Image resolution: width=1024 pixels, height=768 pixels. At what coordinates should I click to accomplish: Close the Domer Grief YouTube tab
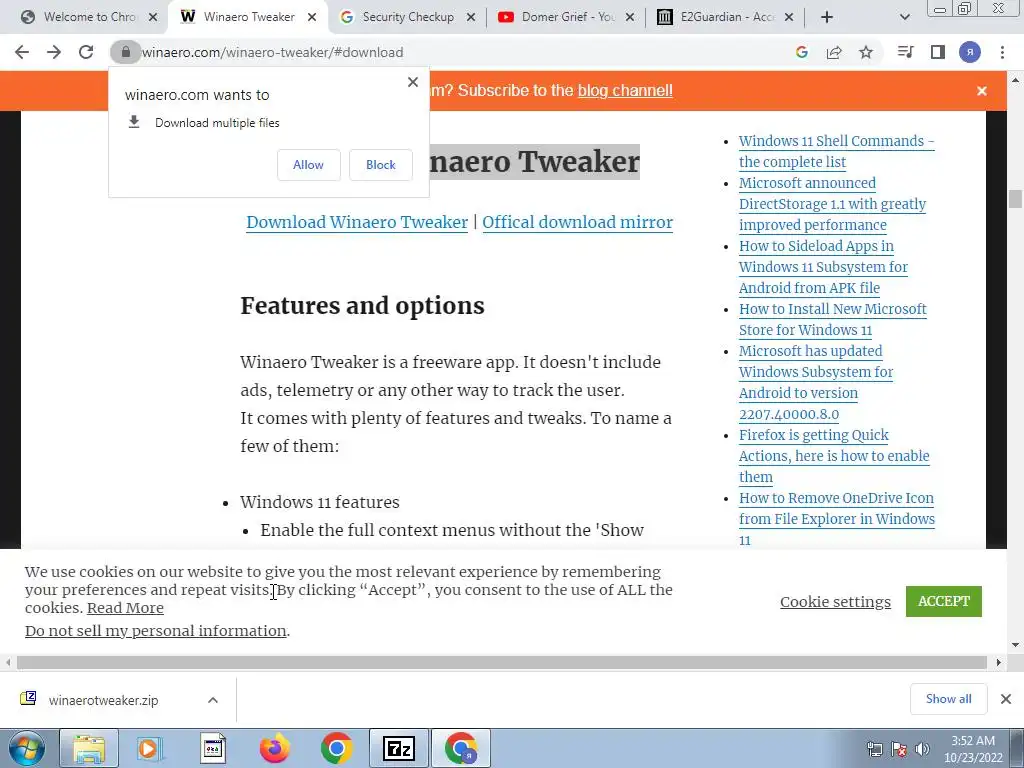point(630,17)
